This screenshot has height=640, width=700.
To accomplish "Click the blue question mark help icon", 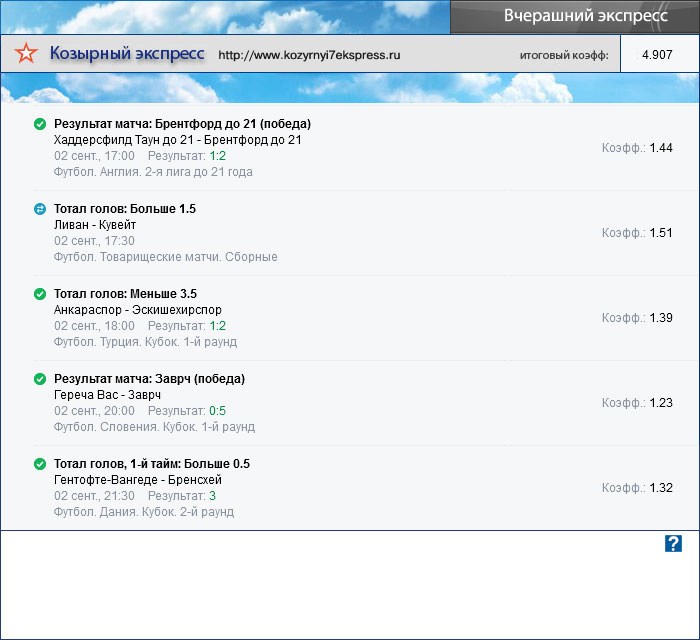I will 673,544.
